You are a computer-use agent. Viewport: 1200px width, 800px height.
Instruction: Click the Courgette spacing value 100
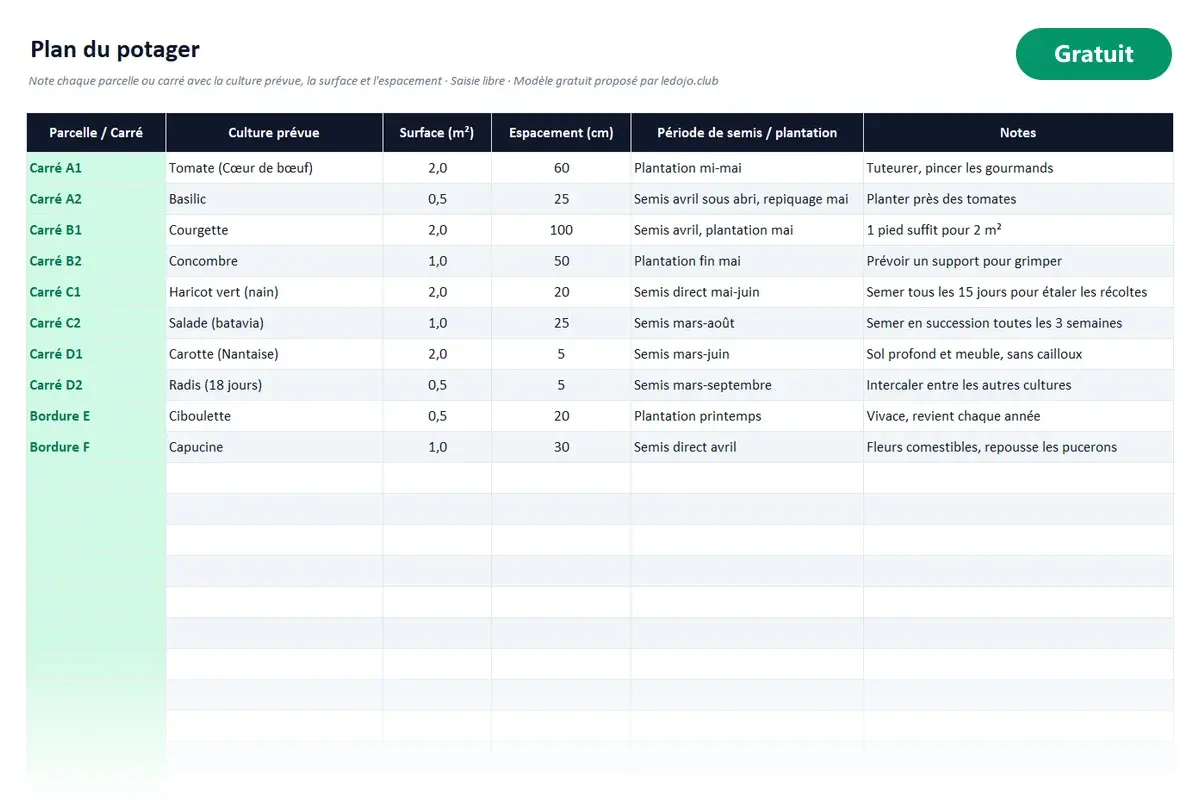(x=561, y=230)
